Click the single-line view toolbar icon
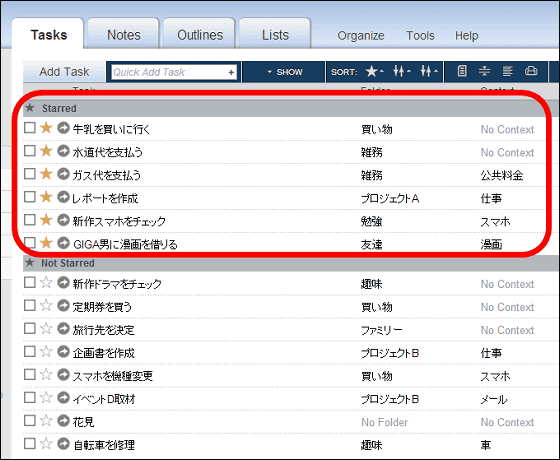Image resolution: width=560 pixels, height=460 pixels. (x=462, y=71)
